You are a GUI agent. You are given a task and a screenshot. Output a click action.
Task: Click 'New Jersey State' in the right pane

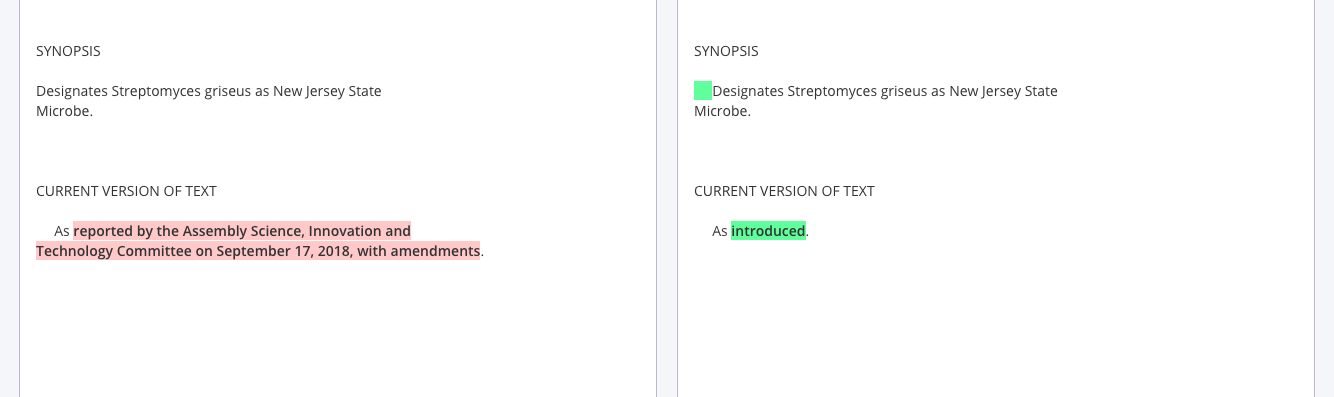tap(1003, 91)
